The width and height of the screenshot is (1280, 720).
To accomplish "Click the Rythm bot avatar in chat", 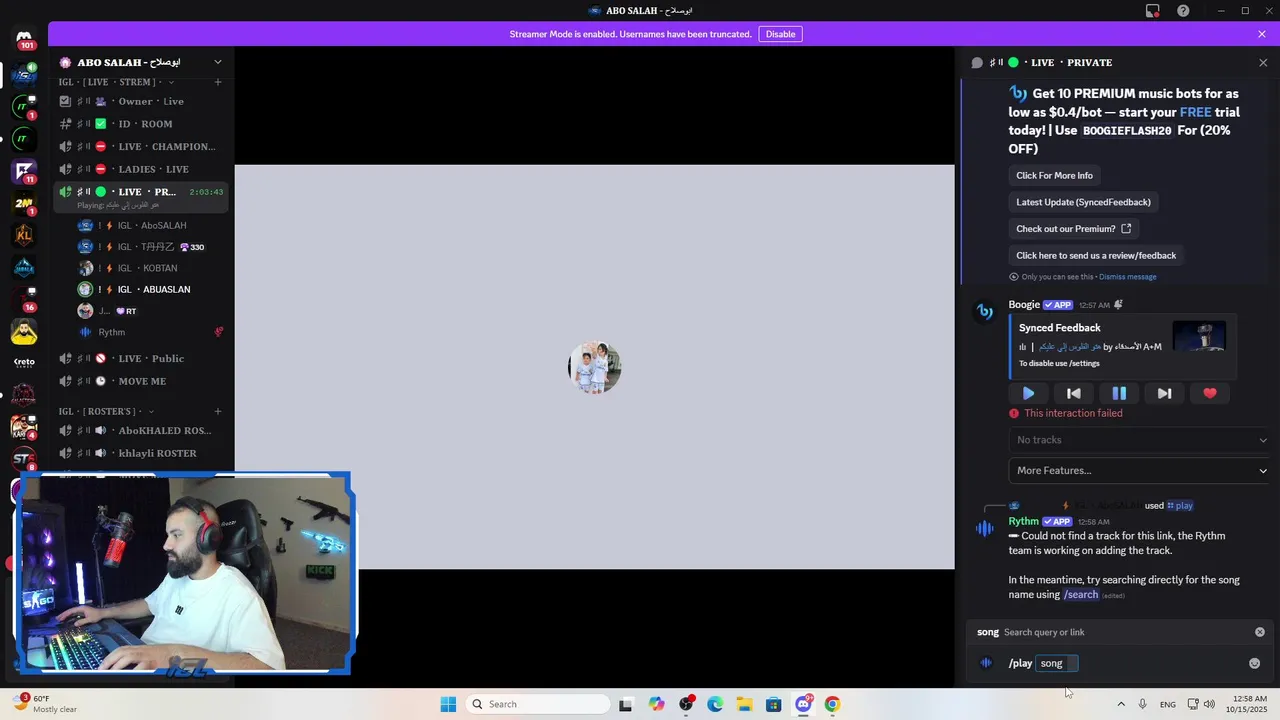I will point(985,528).
